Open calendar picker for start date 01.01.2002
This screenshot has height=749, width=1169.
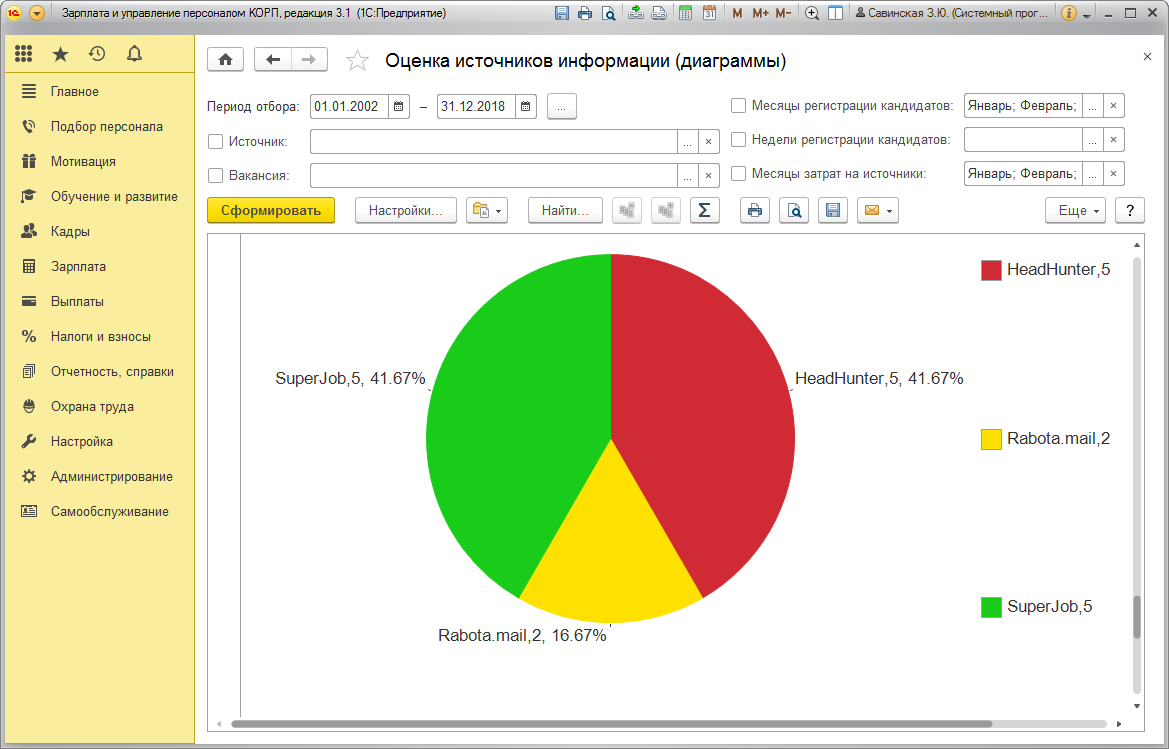pyautogui.click(x=399, y=106)
